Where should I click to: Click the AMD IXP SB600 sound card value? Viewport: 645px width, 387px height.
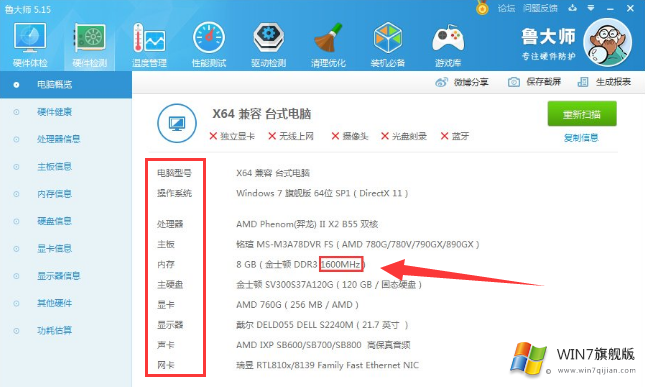(x=323, y=345)
